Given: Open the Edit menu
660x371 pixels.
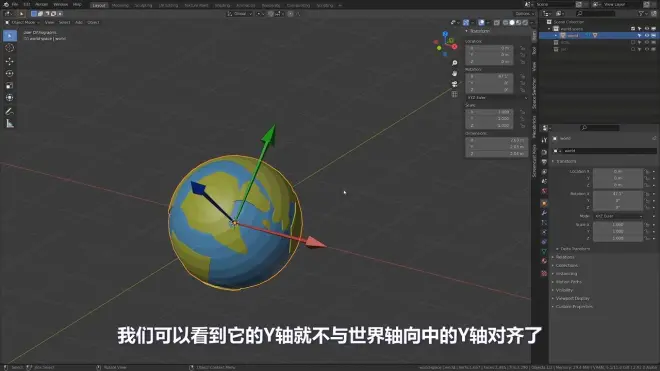Looking at the screenshot, I should (27, 4).
